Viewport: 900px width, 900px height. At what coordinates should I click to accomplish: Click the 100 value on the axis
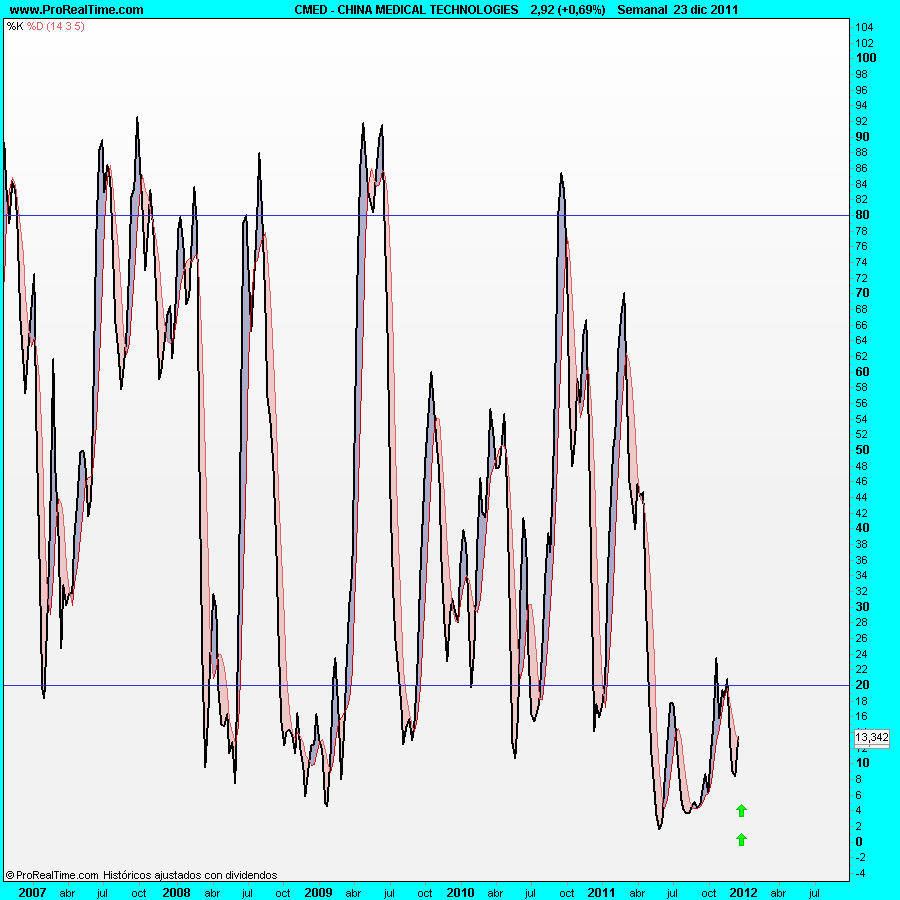click(866, 57)
